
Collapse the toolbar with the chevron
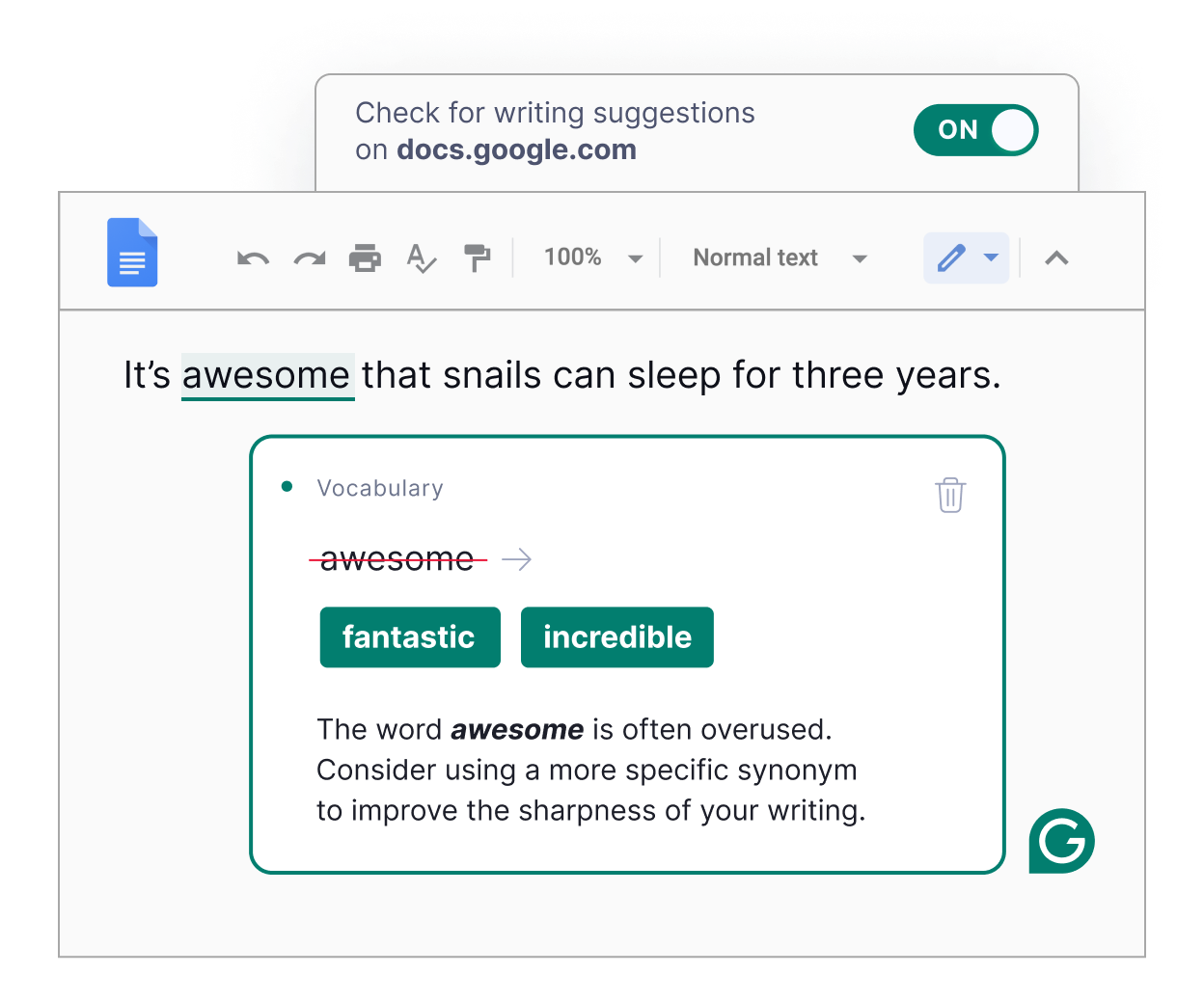[x=1056, y=257]
